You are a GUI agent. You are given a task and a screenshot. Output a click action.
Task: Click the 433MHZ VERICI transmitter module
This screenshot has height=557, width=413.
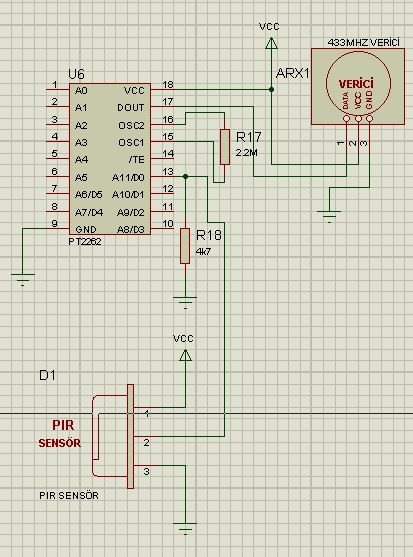358,87
